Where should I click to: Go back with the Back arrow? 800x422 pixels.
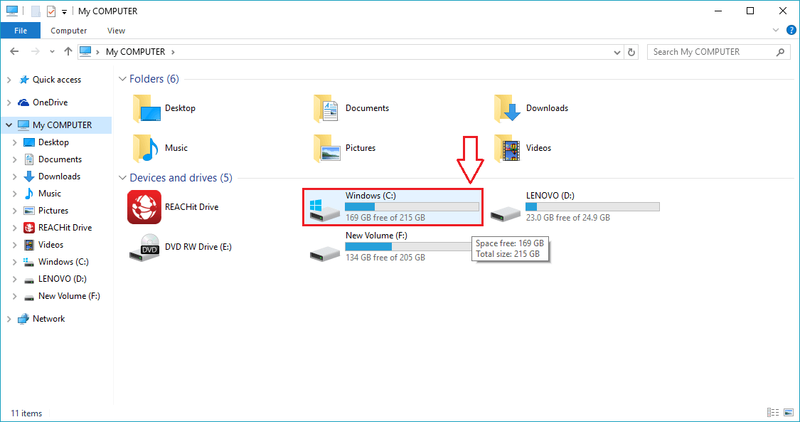(14, 52)
